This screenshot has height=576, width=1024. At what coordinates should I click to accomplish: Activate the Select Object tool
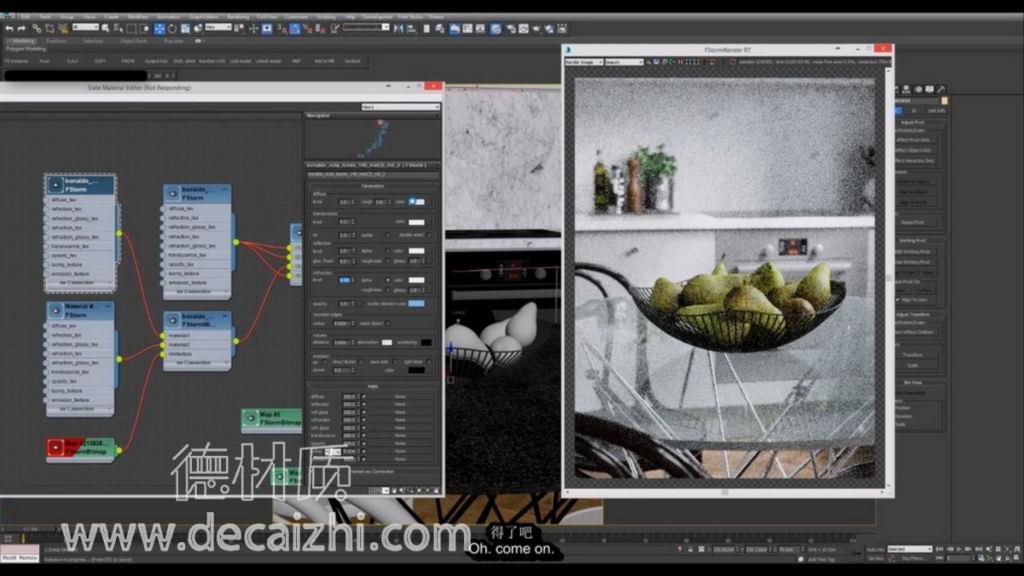click(x=105, y=29)
